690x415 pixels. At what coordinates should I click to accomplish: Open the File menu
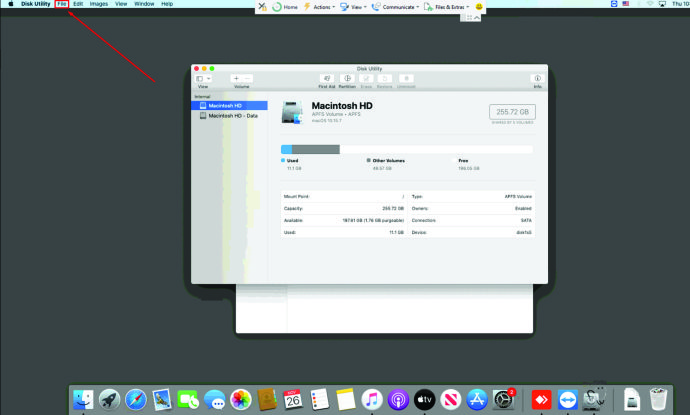point(62,4)
